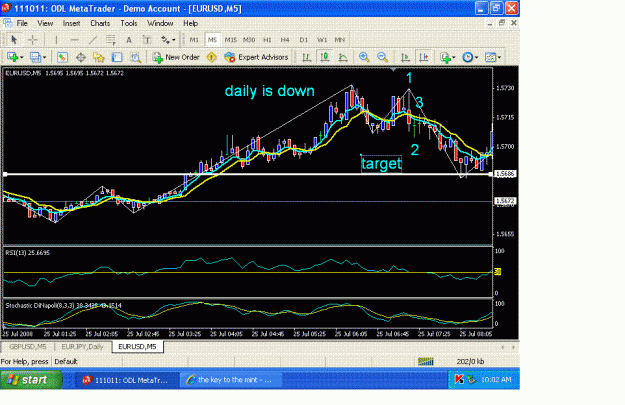Viewport: 625px width, 405px height.
Task: Activate the crosshair tool
Action: pos(33,39)
